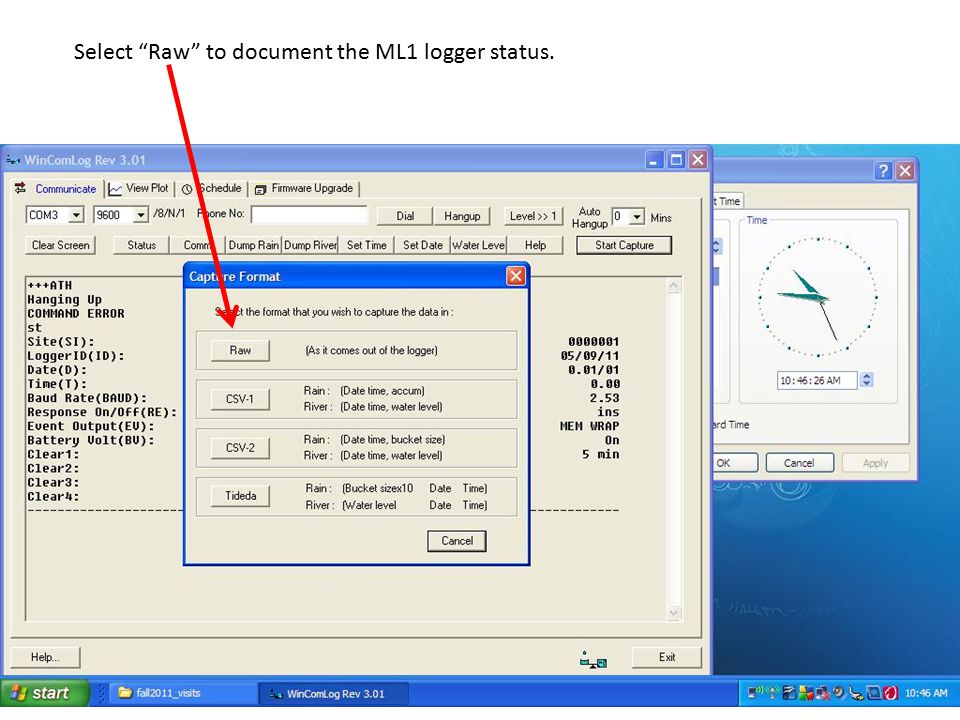Choose the Tideda capture format
Image resolution: width=960 pixels, height=720 pixels.
point(240,496)
